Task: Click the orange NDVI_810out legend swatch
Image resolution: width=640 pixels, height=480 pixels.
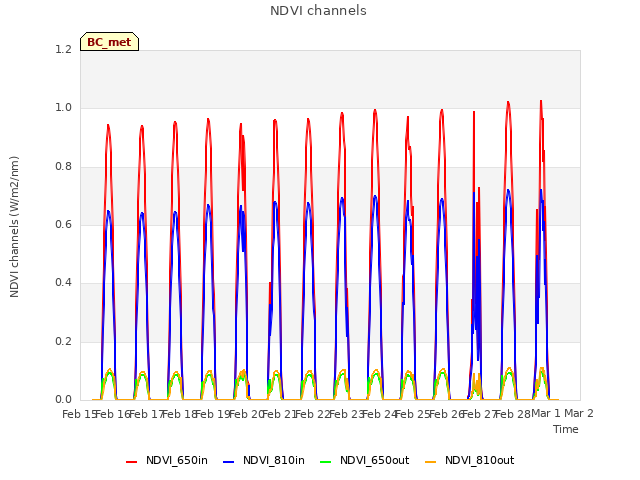Action: [x=431, y=462]
